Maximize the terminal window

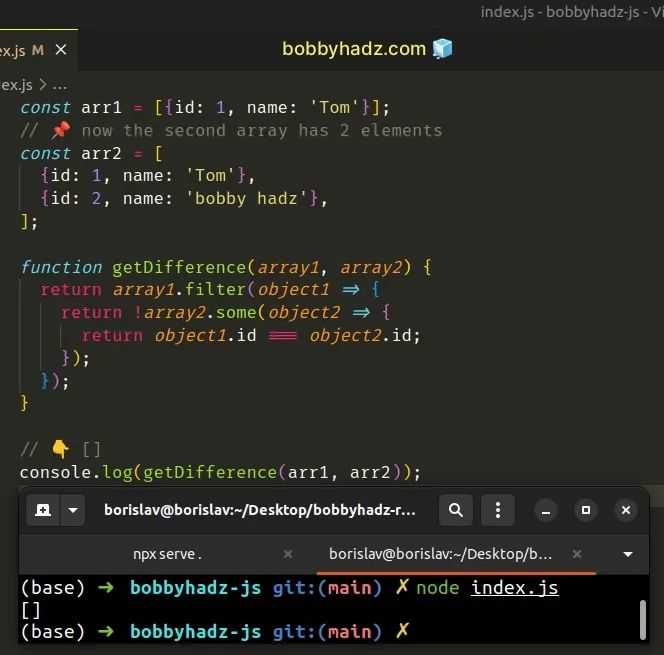586,510
